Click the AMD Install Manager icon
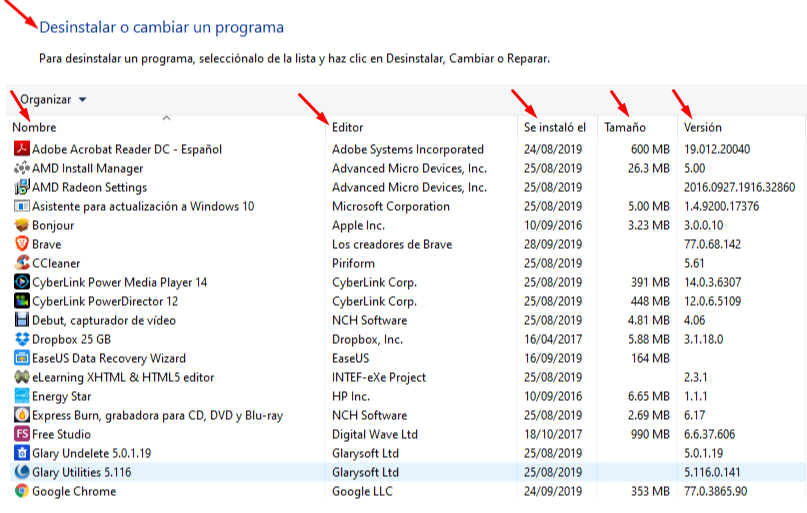 point(22,168)
